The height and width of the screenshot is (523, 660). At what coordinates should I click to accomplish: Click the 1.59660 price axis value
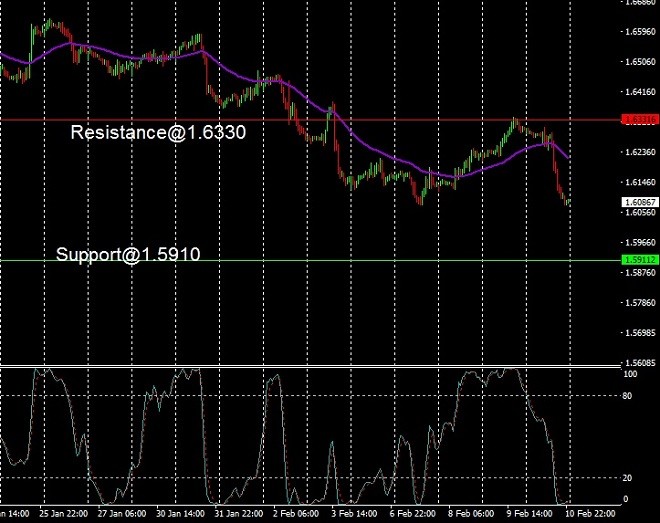[640, 242]
